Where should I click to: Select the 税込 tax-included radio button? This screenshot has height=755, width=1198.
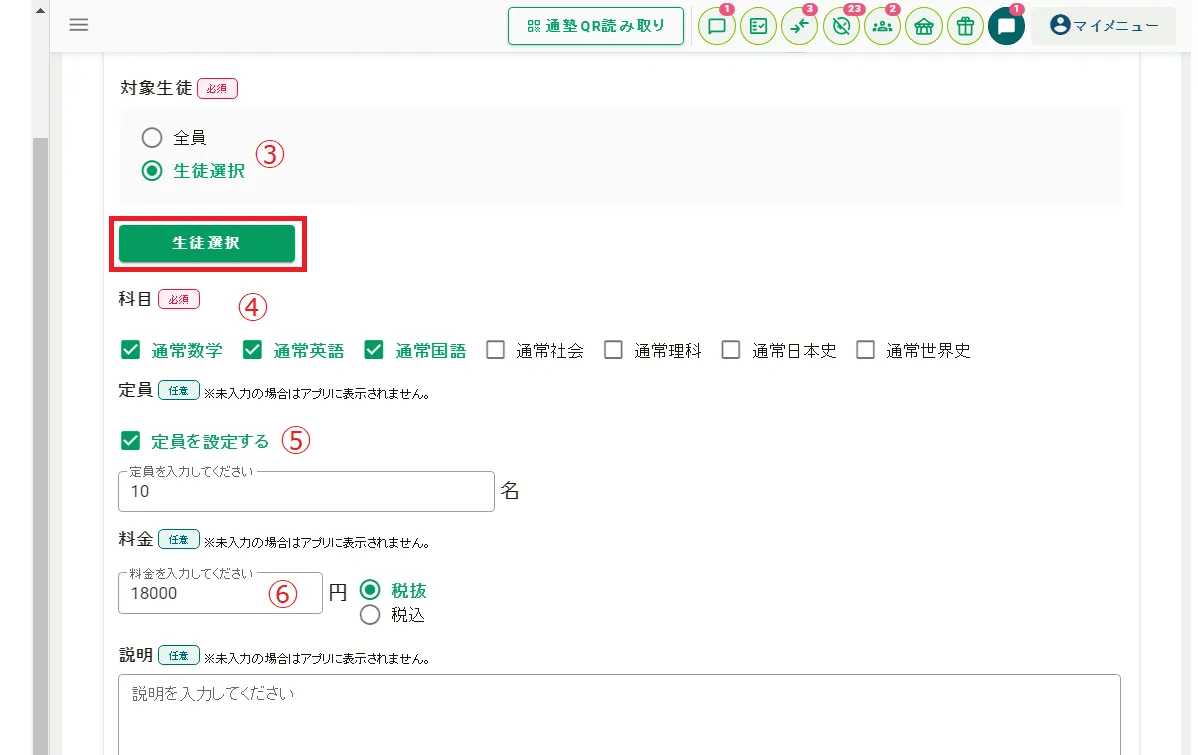(370, 614)
